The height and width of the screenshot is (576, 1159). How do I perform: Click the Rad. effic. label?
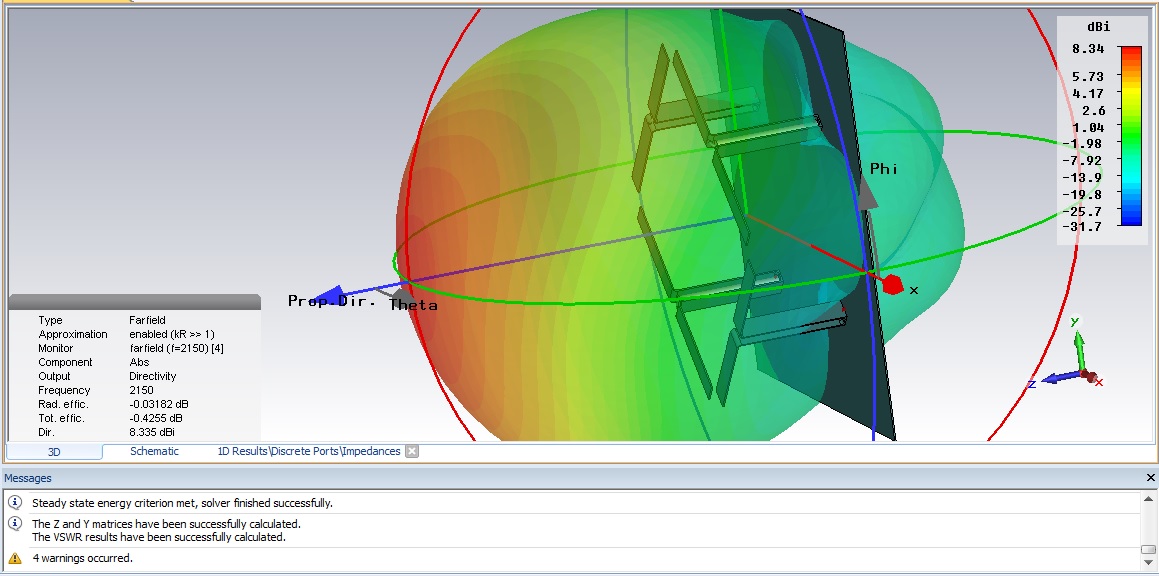pyautogui.click(x=63, y=404)
